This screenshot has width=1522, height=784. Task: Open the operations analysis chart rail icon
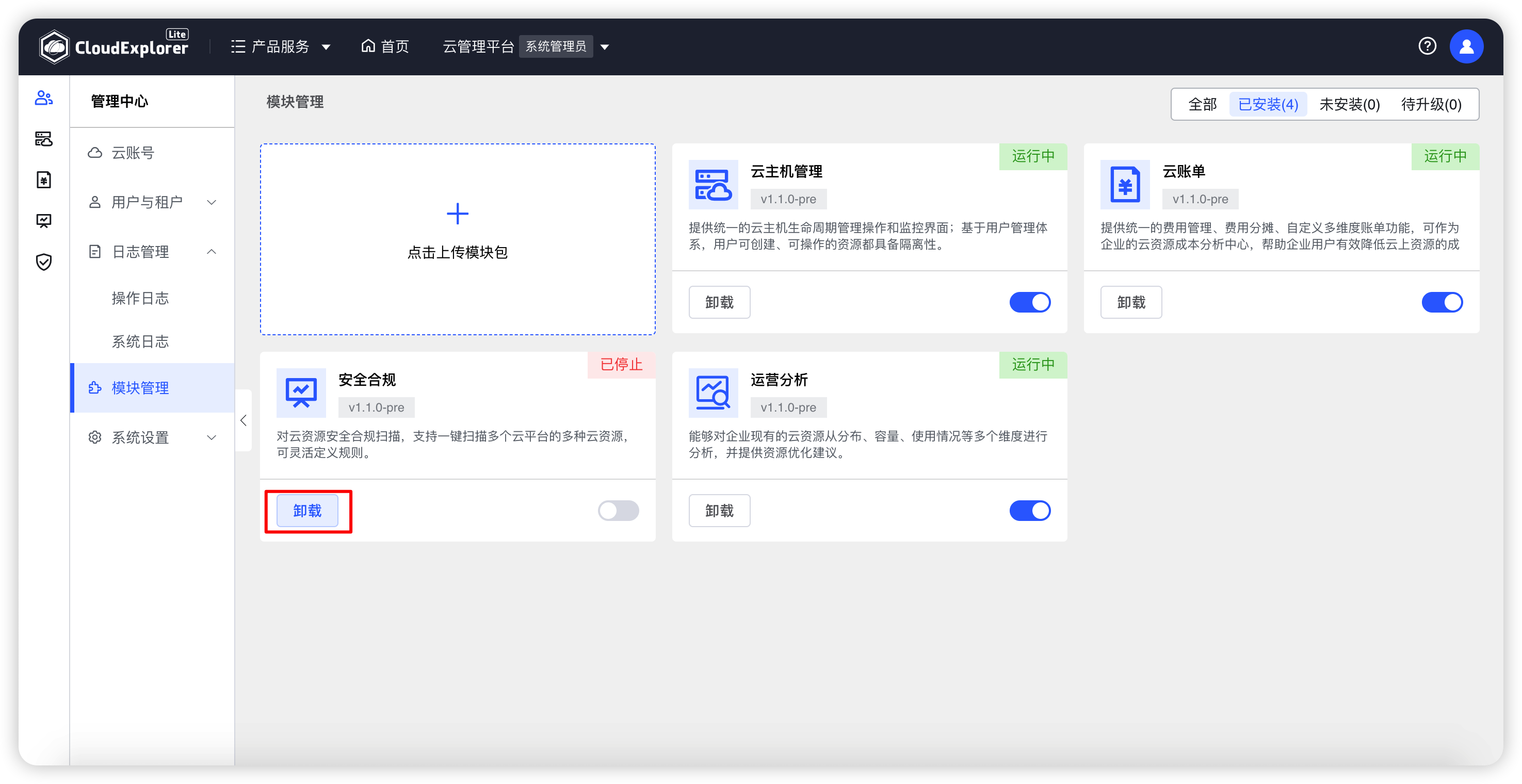point(44,221)
